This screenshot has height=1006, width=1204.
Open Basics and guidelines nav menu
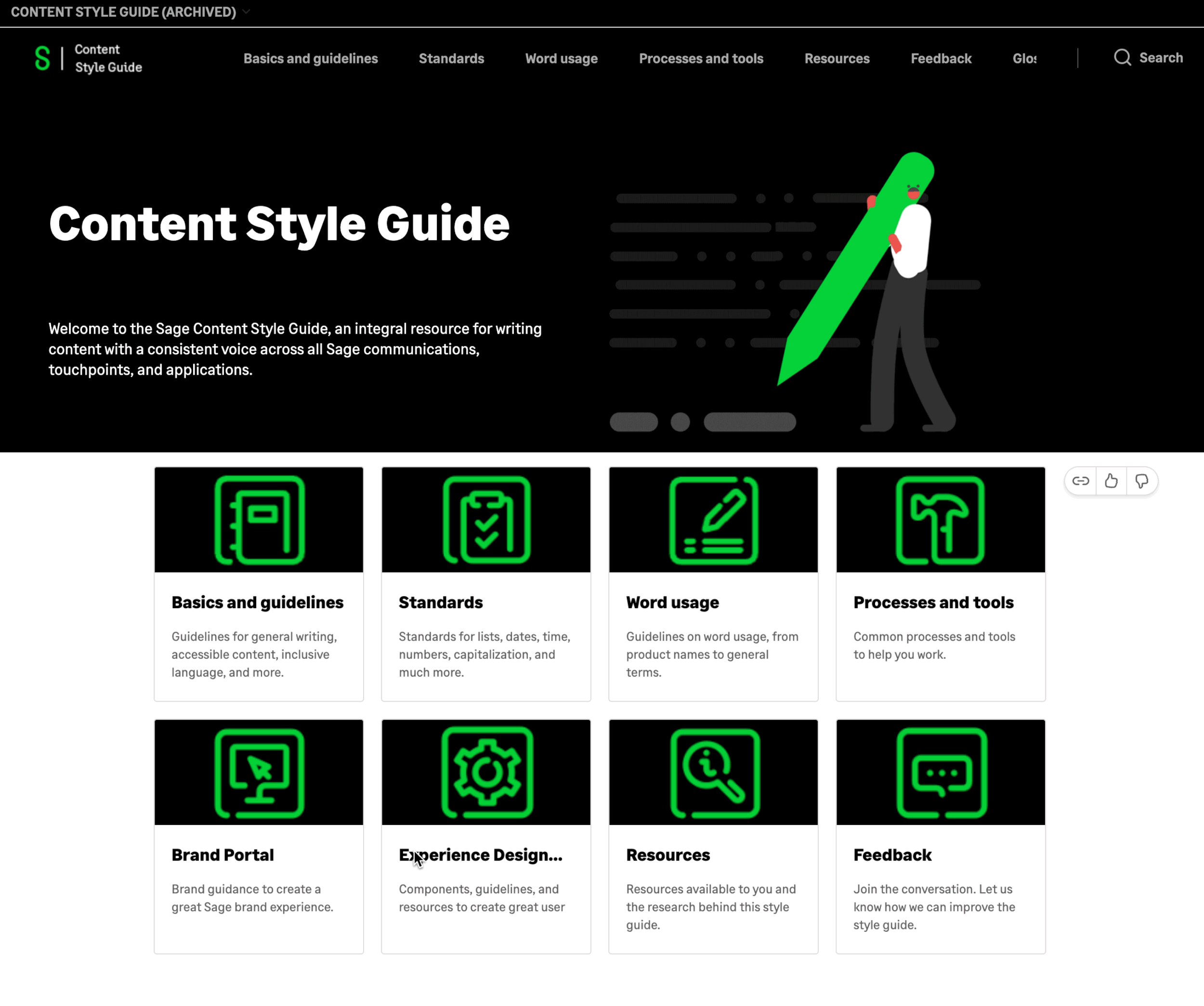(x=310, y=58)
